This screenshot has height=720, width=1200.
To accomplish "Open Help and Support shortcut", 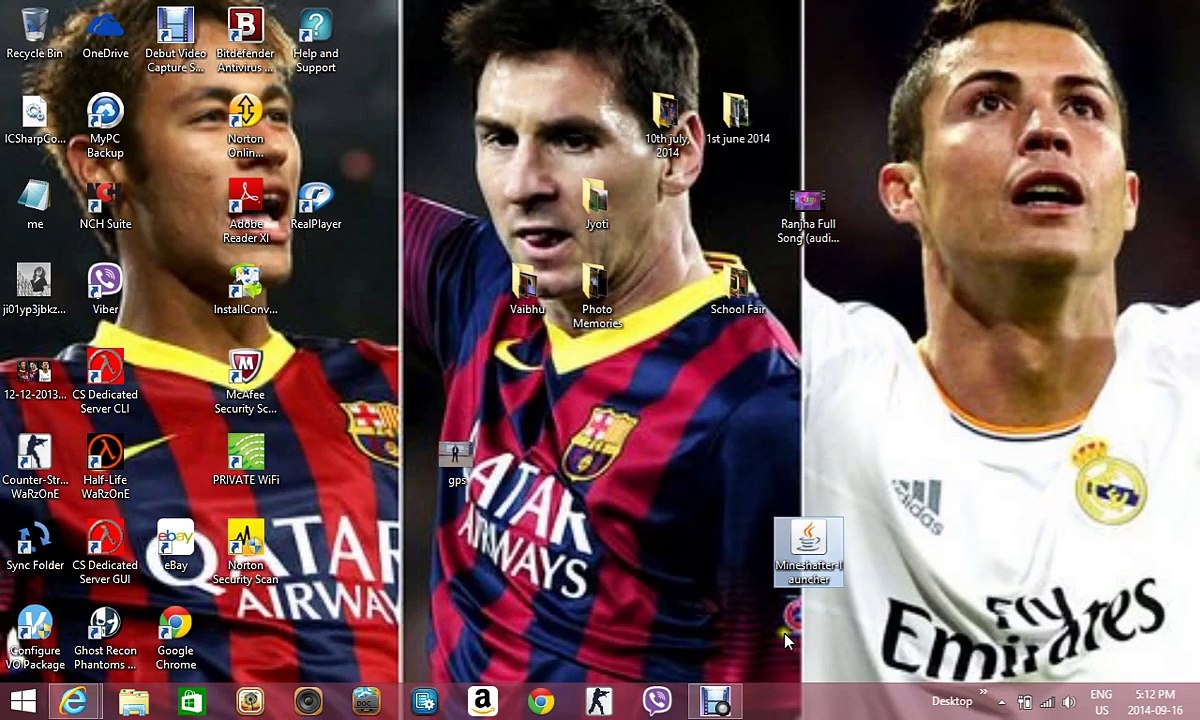I will [x=316, y=40].
